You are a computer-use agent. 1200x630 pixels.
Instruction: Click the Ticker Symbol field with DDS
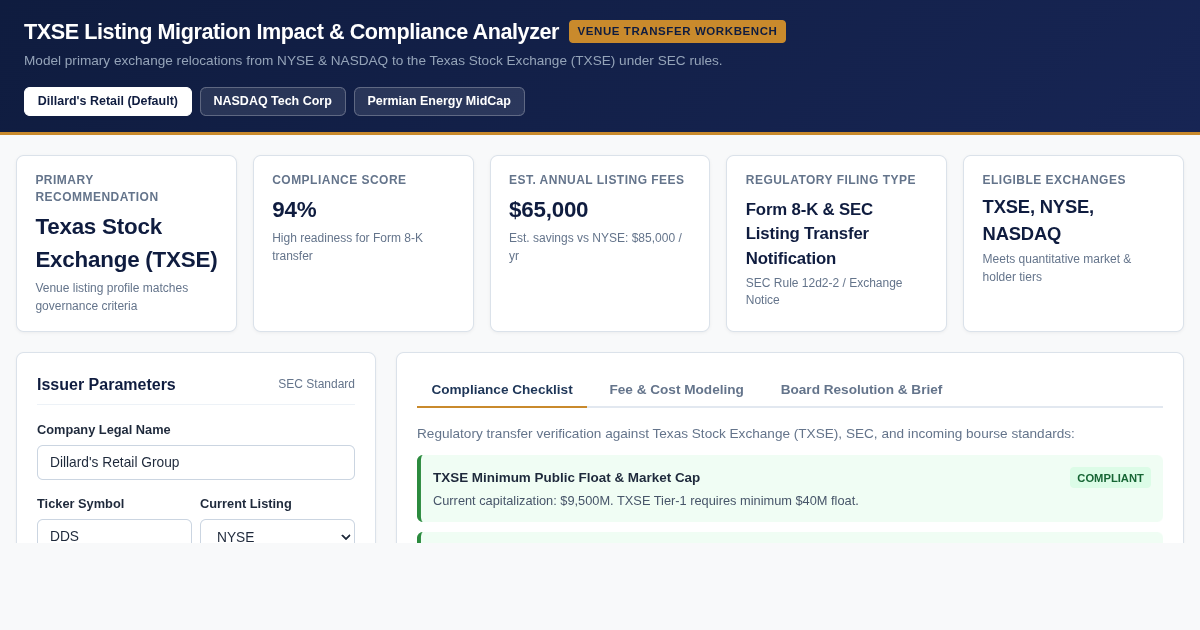[x=114, y=532]
